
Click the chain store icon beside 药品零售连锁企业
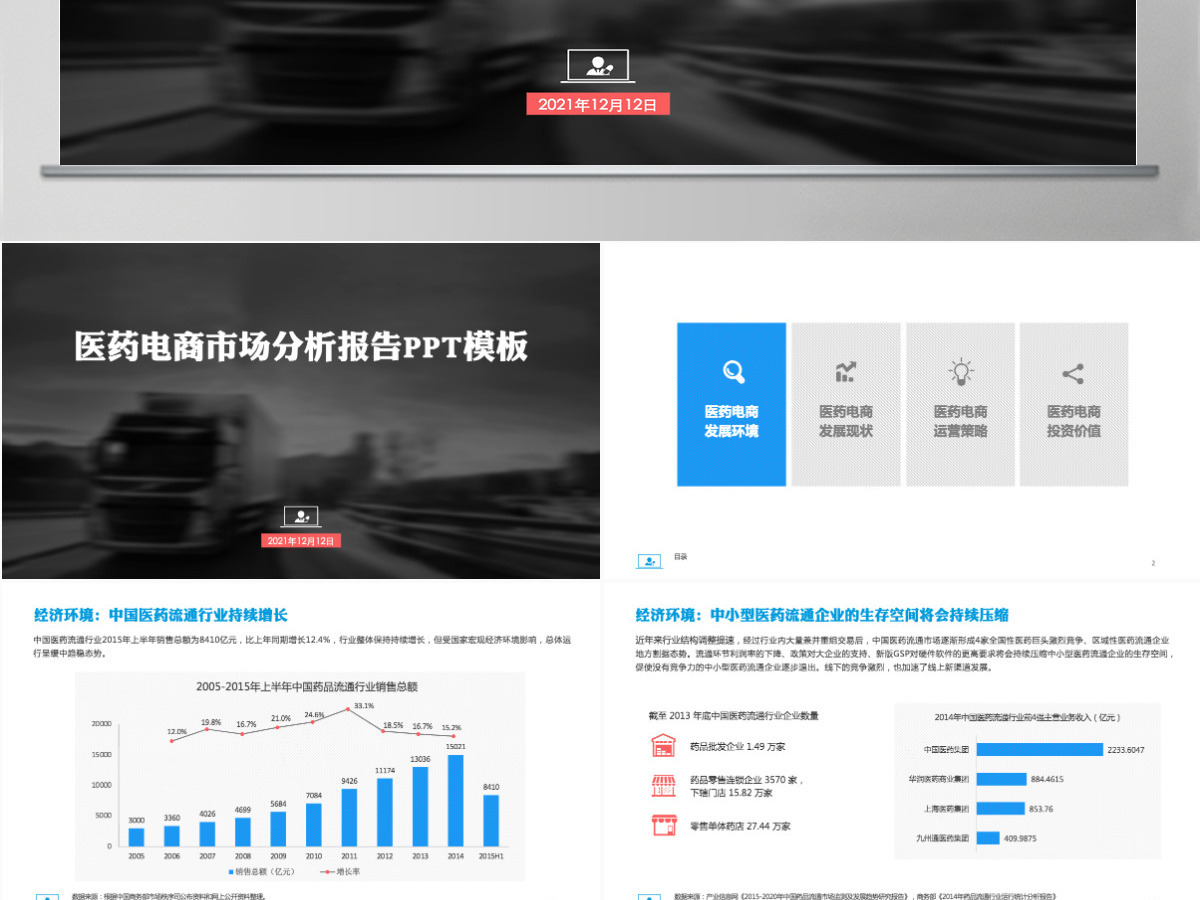(663, 785)
